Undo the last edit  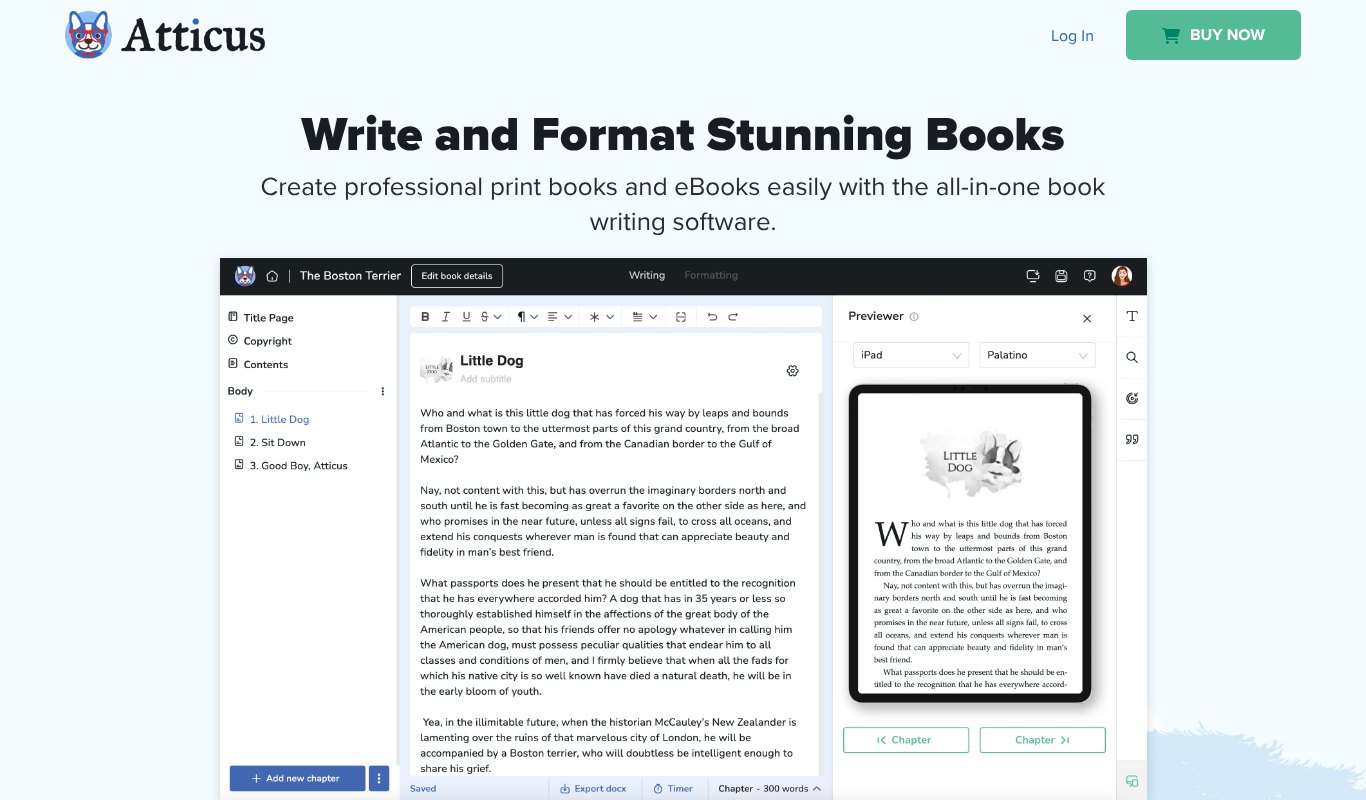[x=712, y=317]
